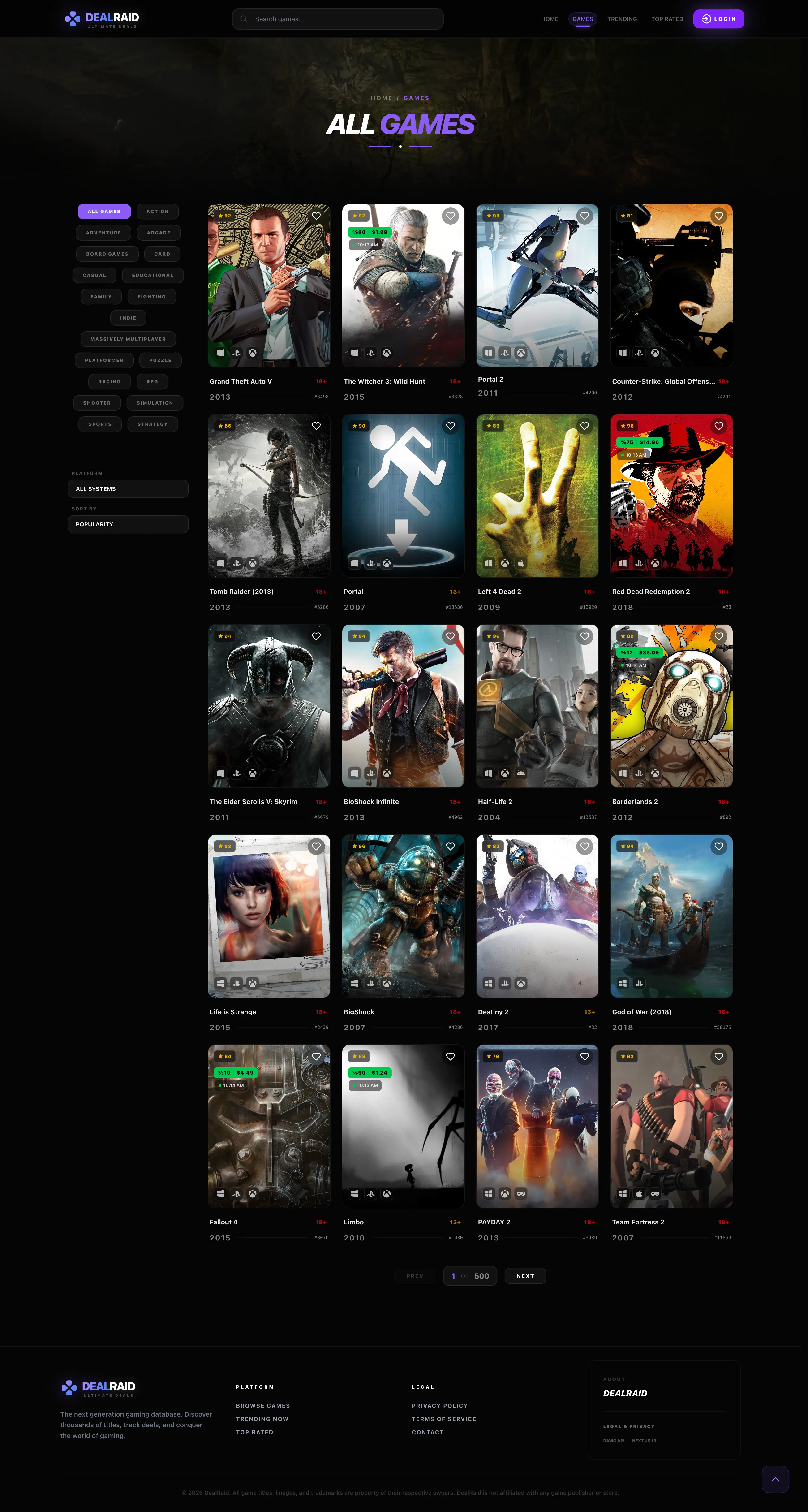Click the PlayStation icon on Grand Theft Auto V
Image resolution: width=808 pixels, height=1512 pixels.
[236, 353]
